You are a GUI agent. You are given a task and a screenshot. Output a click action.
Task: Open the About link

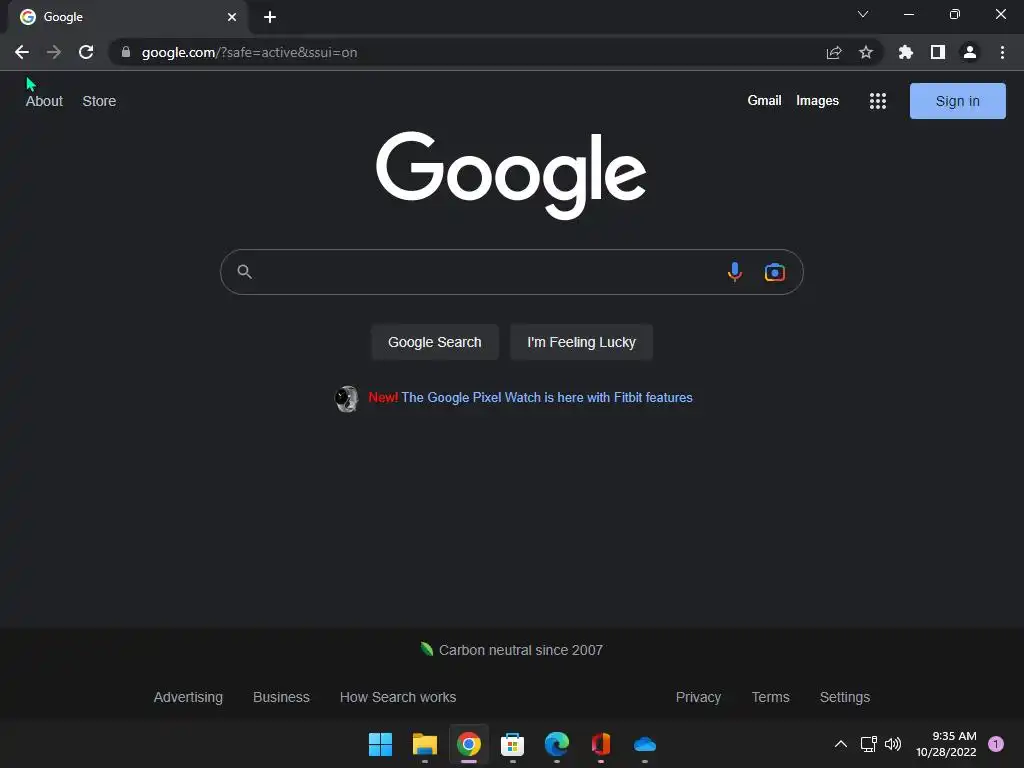[44, 101]
